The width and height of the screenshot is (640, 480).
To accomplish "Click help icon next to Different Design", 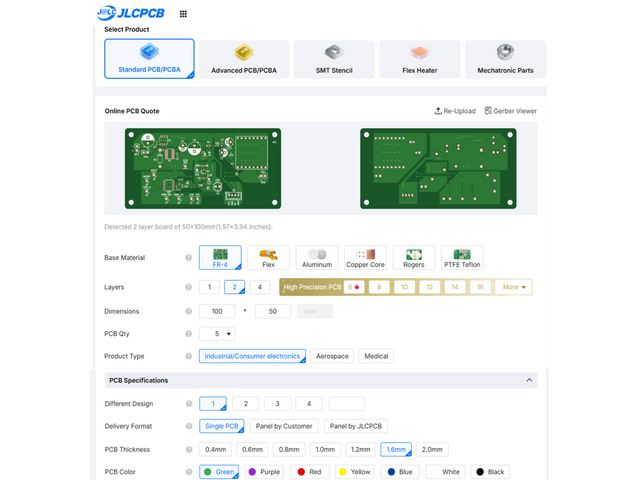I will click(189, 404).
